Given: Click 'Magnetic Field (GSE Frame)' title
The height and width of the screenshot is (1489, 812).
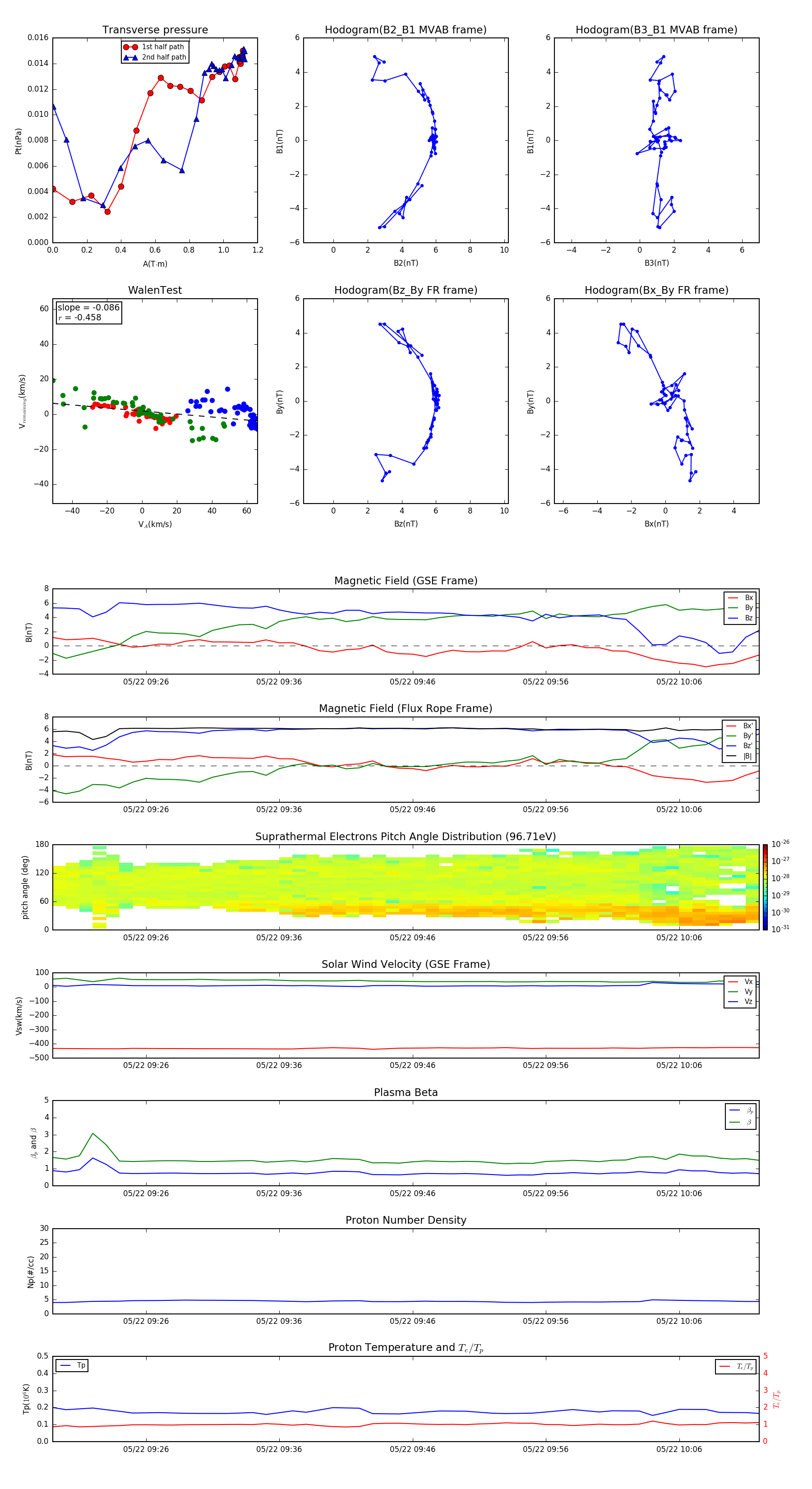Looking at the screenshot, I should click(x=406, y=581).
